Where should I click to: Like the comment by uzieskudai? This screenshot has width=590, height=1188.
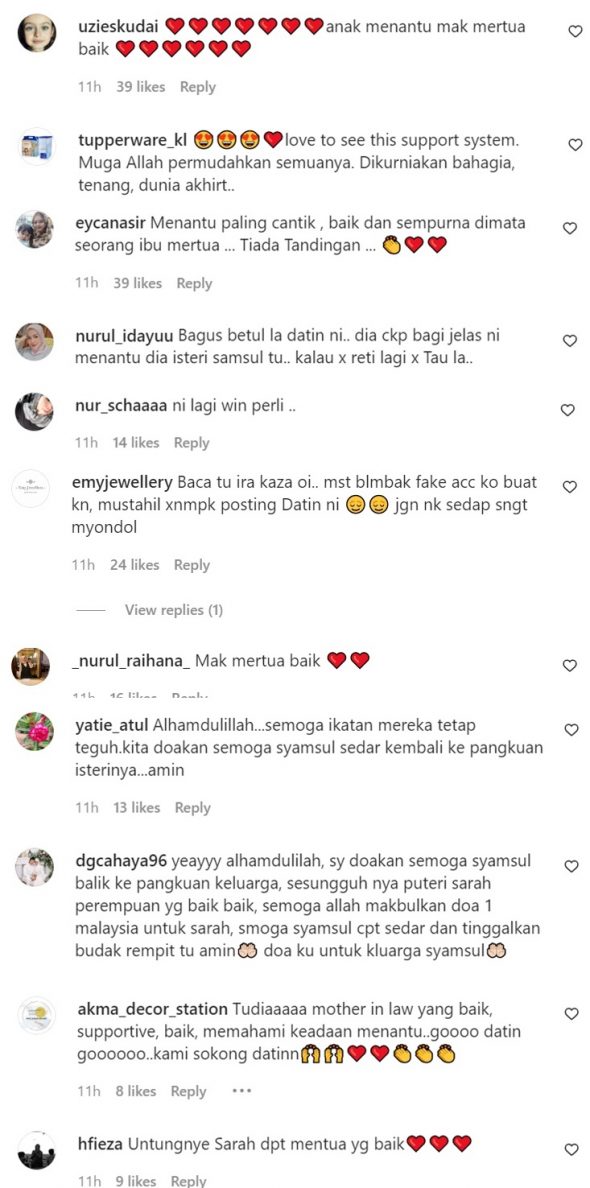click(x=575, y=31)
